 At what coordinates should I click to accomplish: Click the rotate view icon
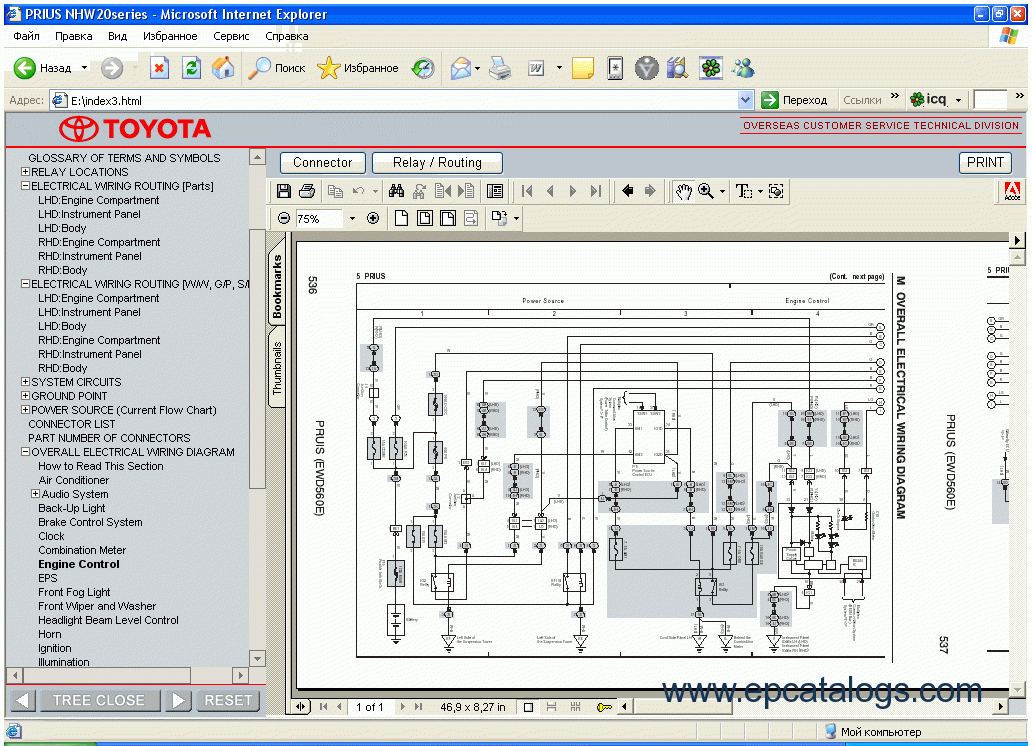pos(499,218)
